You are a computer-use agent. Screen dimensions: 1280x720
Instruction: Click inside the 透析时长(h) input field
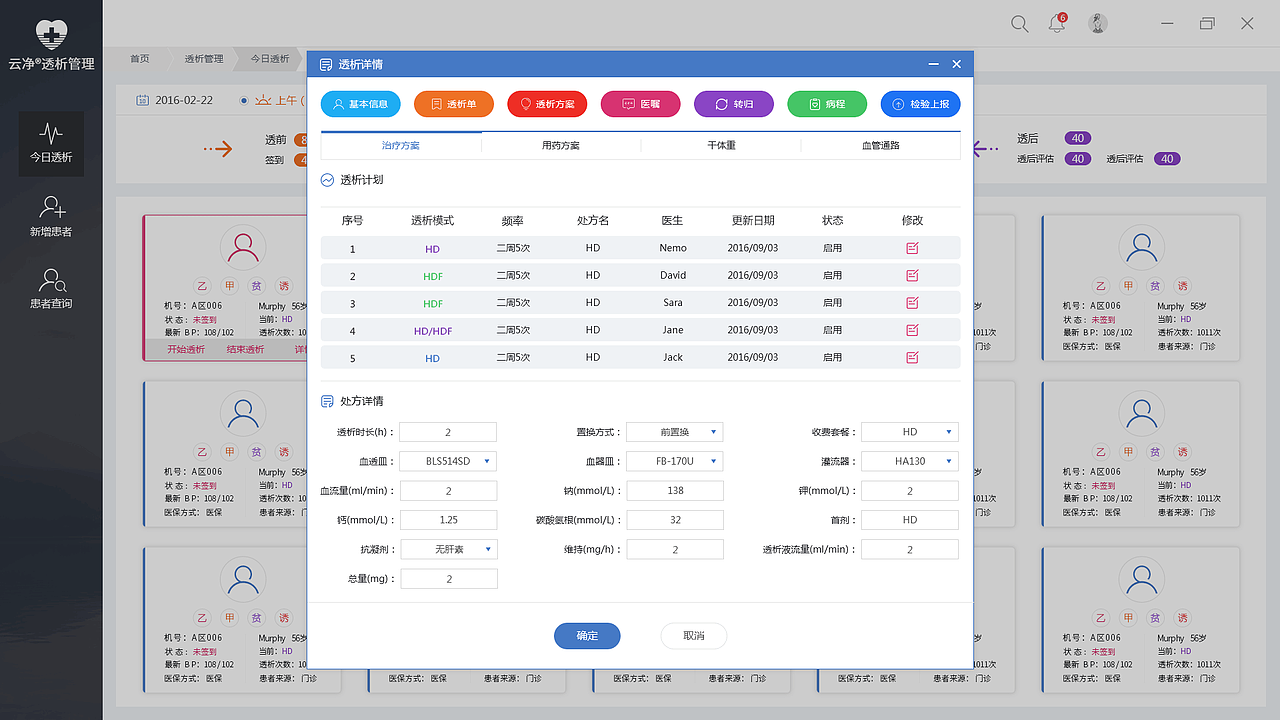448,431
